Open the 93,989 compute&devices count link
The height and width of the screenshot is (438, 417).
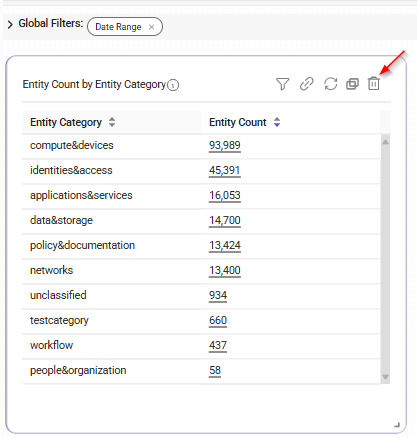click(225, 146)
